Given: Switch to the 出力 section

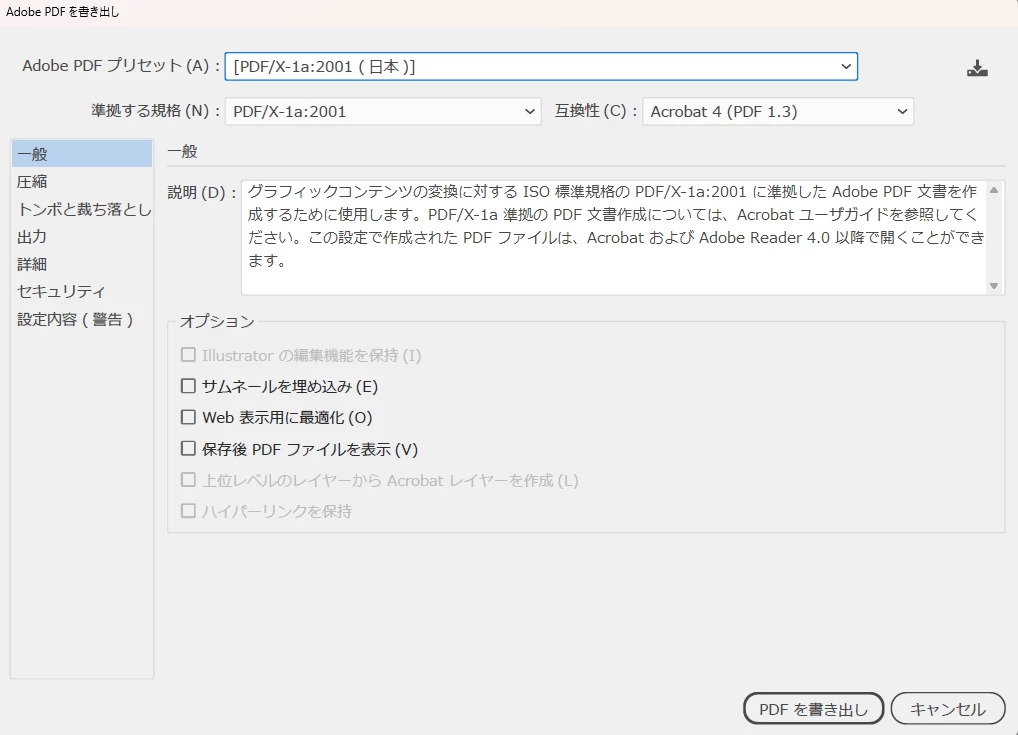Looking at the screenshot, I should (82, 236).
